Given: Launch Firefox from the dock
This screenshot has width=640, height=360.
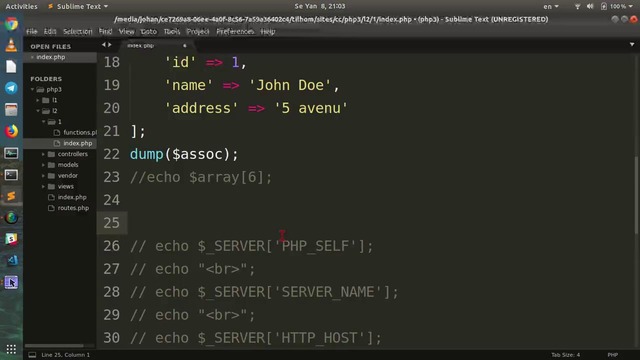Looking at the screenshot, I should 11,131.
